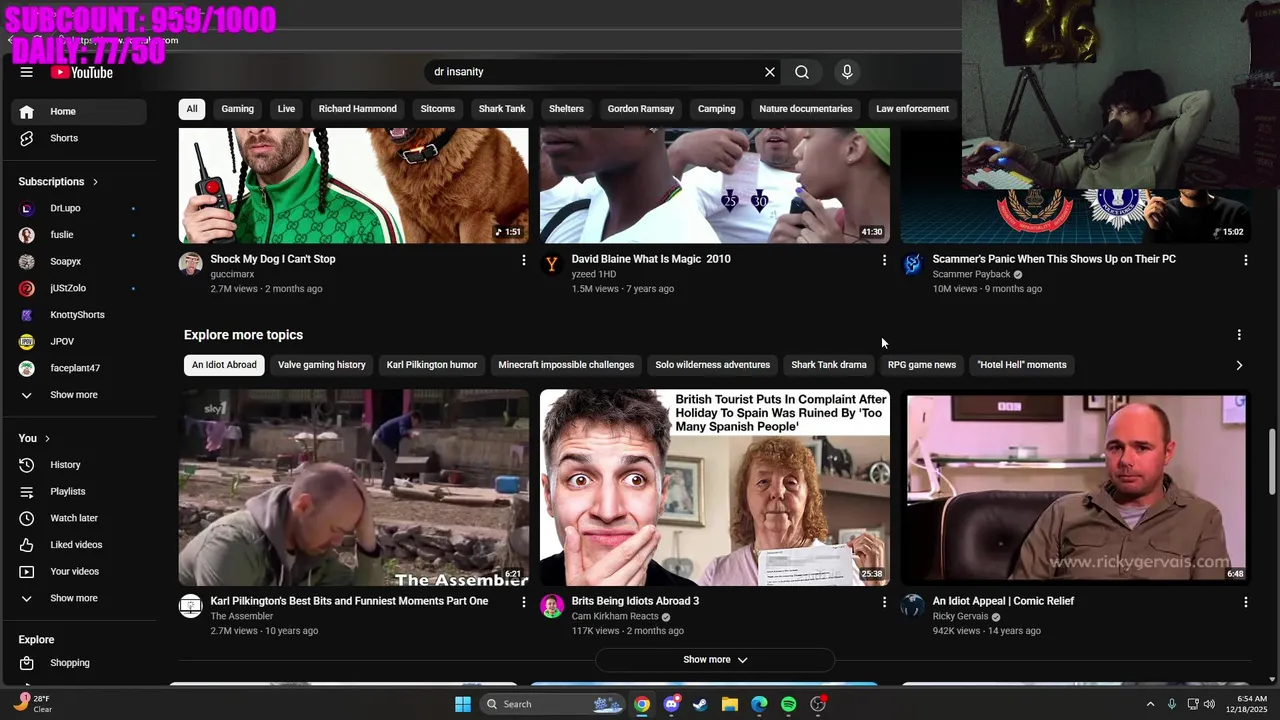Select the "Hotel Hell" moments topic chip

[1022, 365]
